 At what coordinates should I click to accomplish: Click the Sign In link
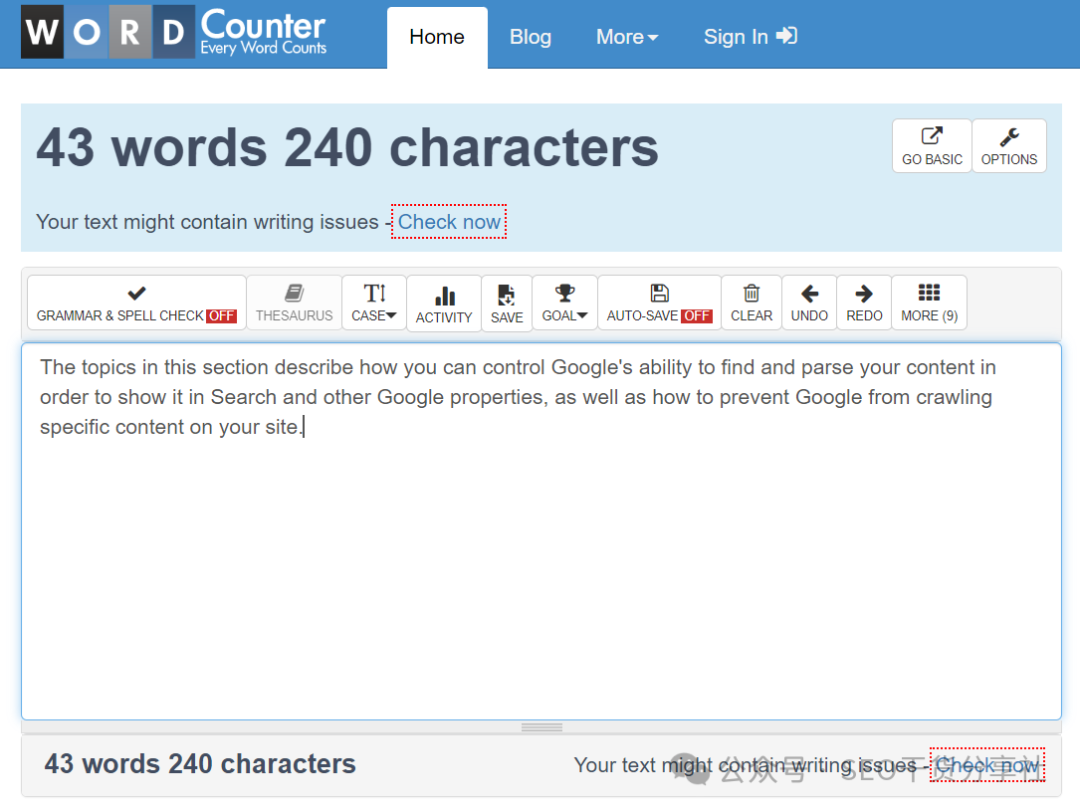[750, 37]
